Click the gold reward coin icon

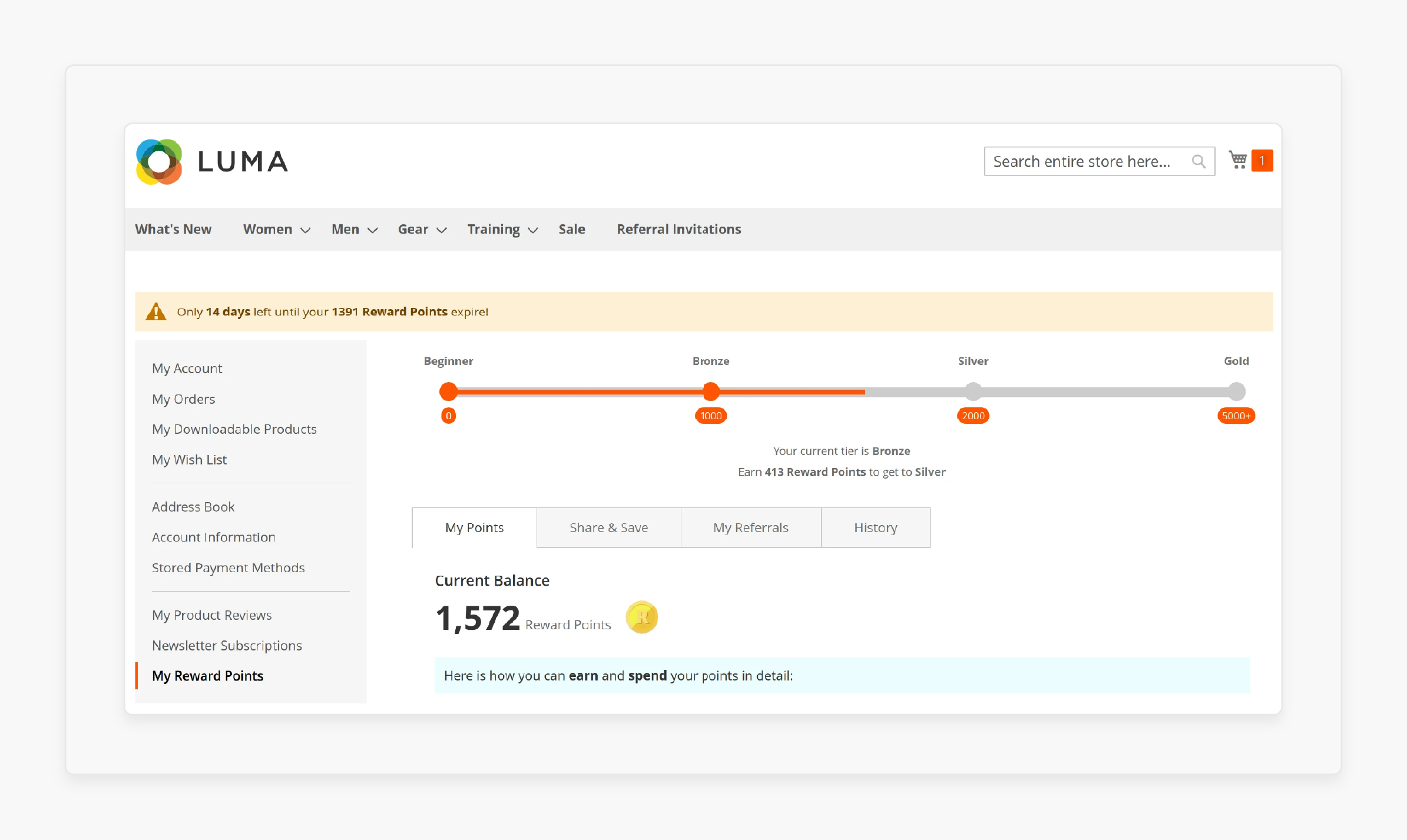pos(641,617)
